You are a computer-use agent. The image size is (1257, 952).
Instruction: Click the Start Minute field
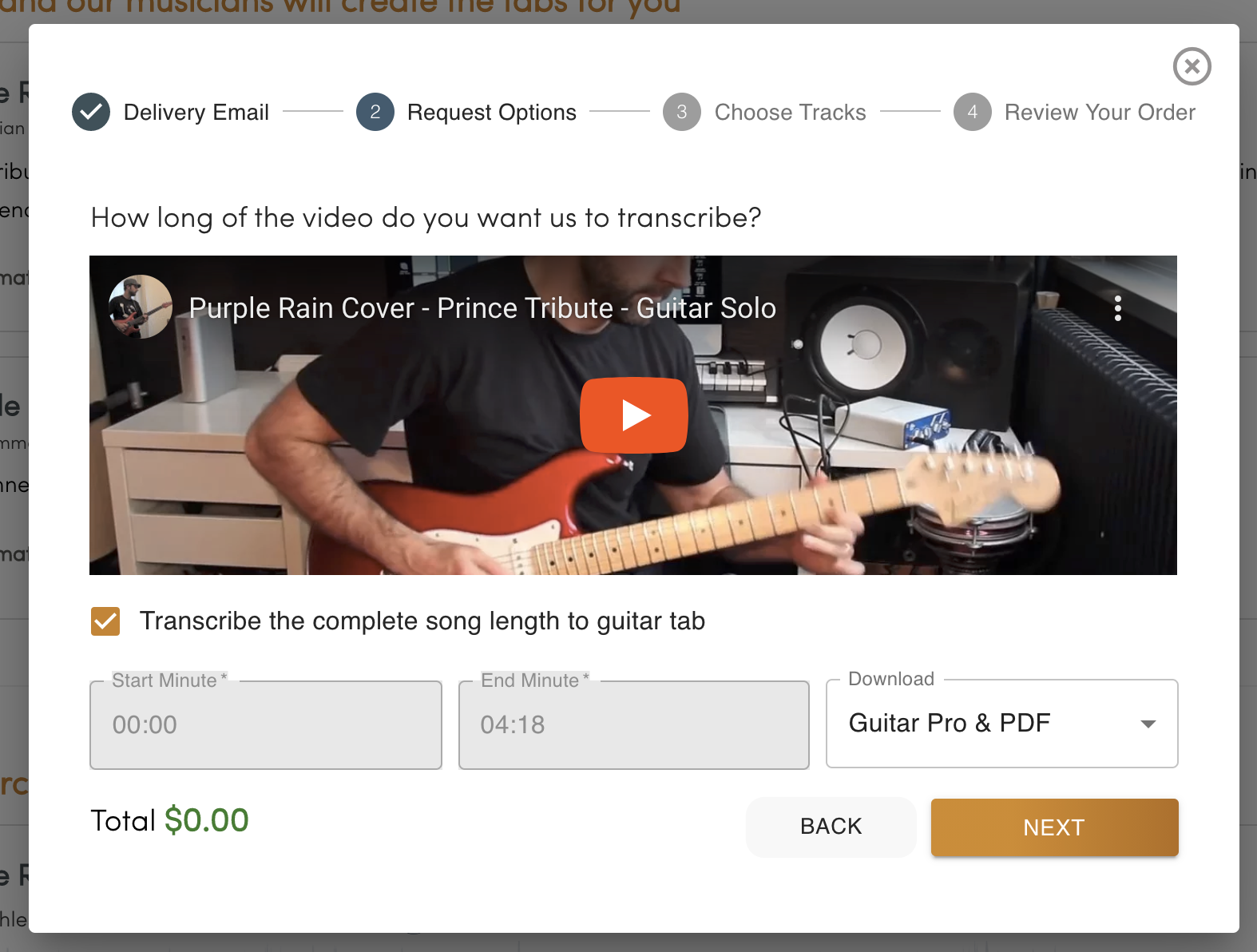pos(266,724)
